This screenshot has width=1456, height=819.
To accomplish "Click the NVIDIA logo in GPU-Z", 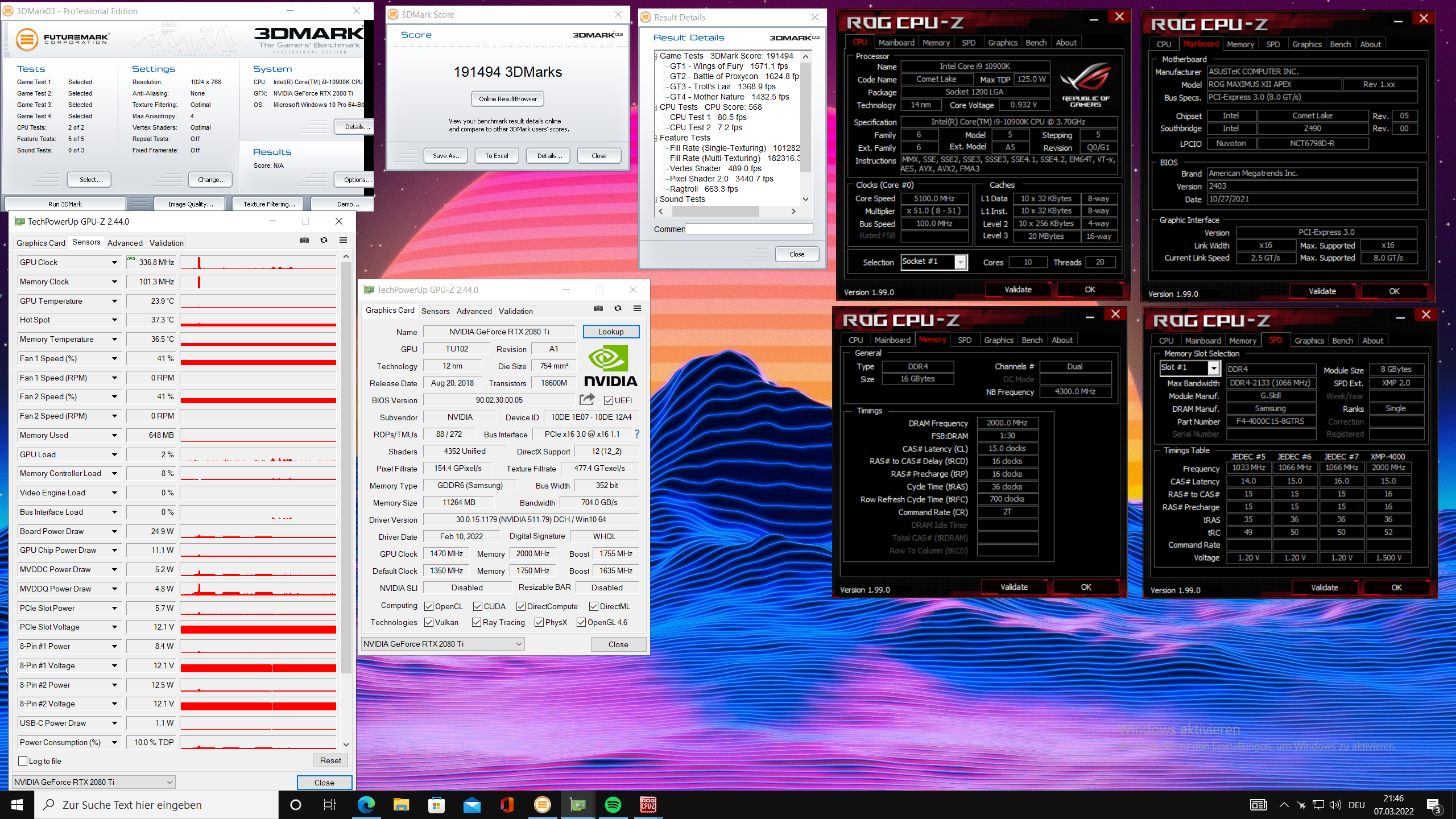I will coord(610,367).
